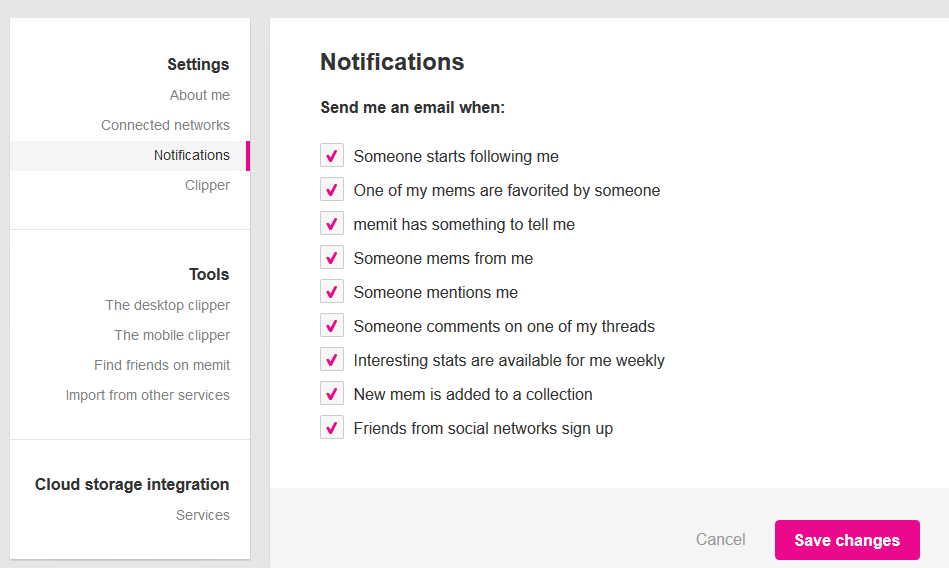Disable weekly interesting stats email checkbox

pyautogui.click(x=332, y=359)
